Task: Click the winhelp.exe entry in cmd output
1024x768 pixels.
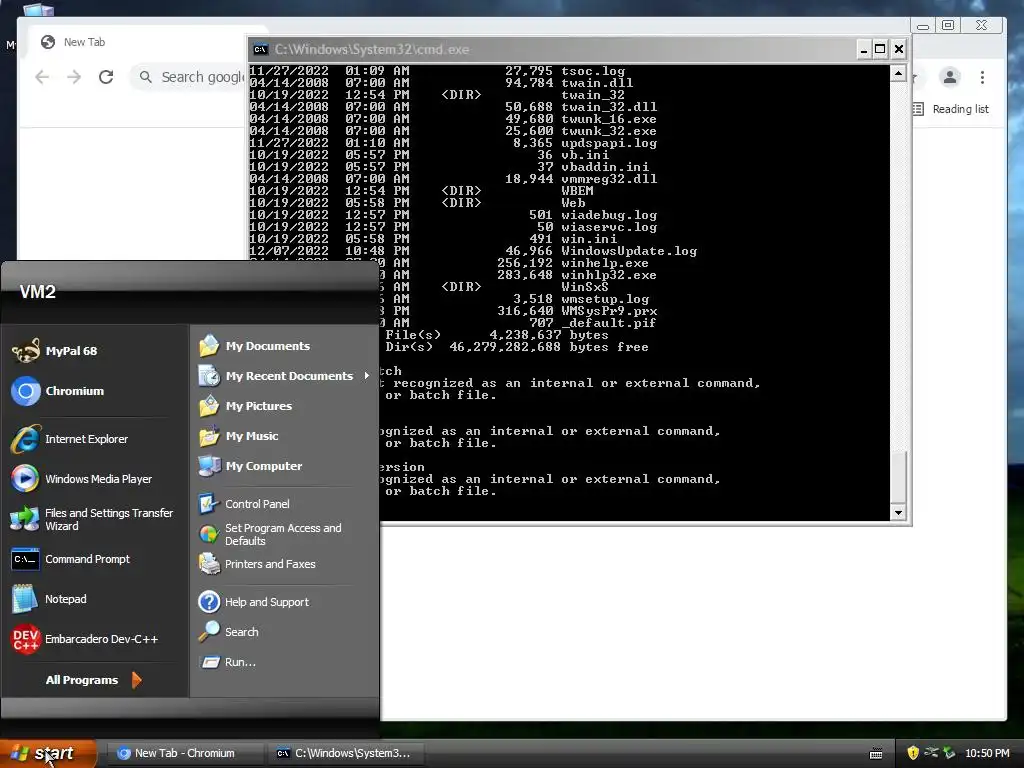Action: click(x=605, y=263)
